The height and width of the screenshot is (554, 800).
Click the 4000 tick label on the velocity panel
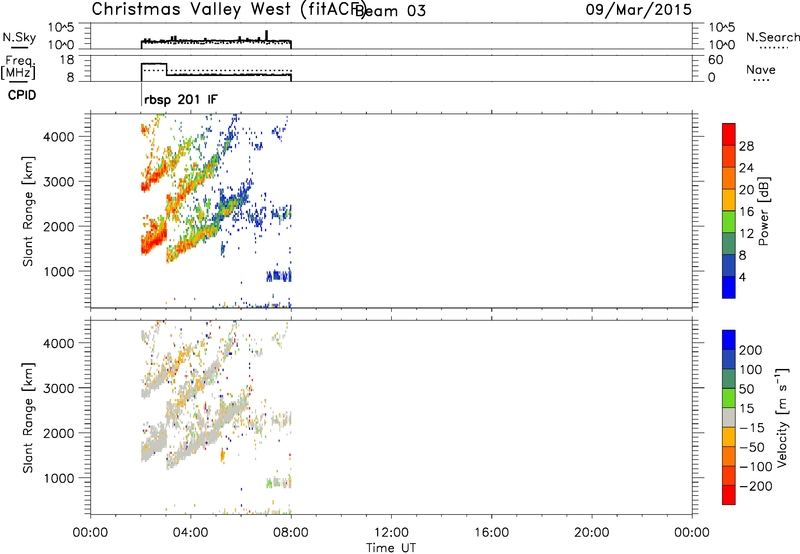[59, 343]
